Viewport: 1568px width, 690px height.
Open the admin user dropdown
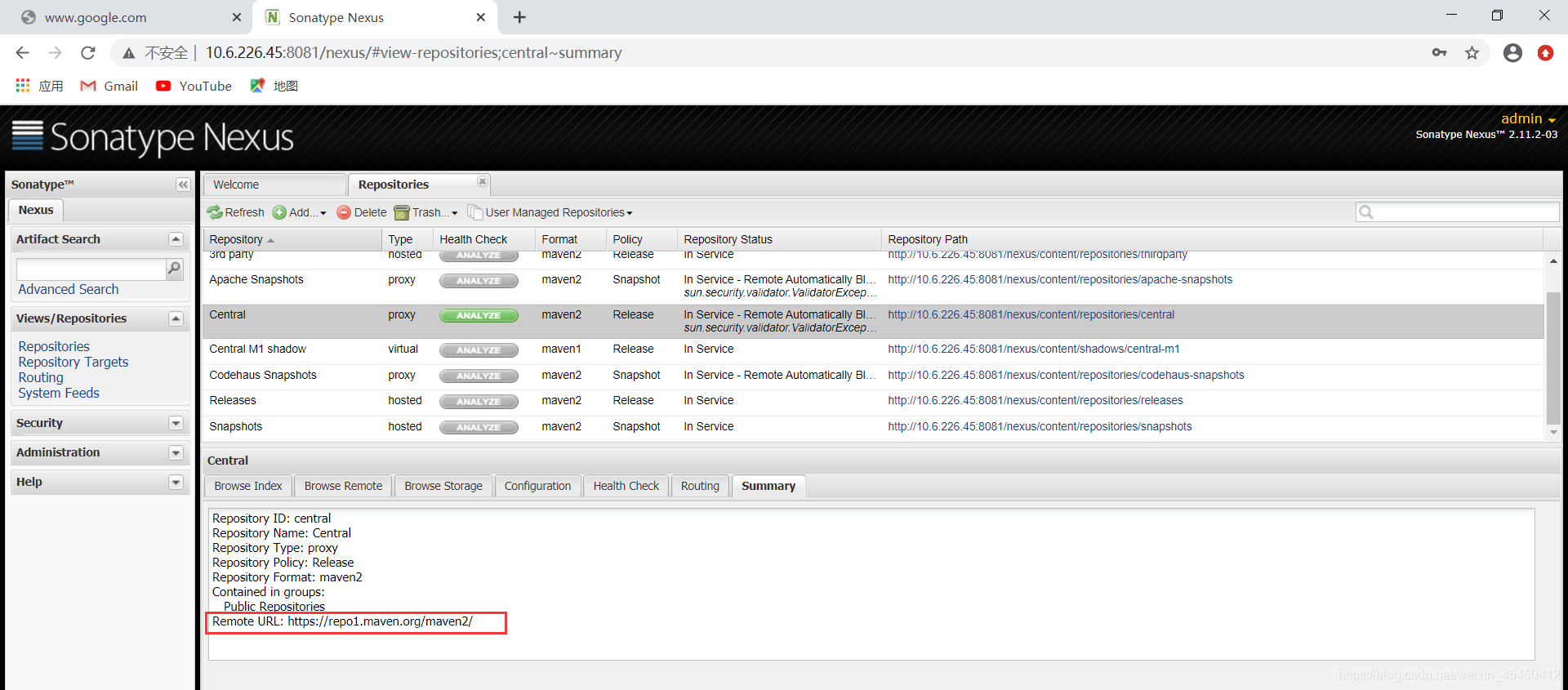click(1528, 119)
